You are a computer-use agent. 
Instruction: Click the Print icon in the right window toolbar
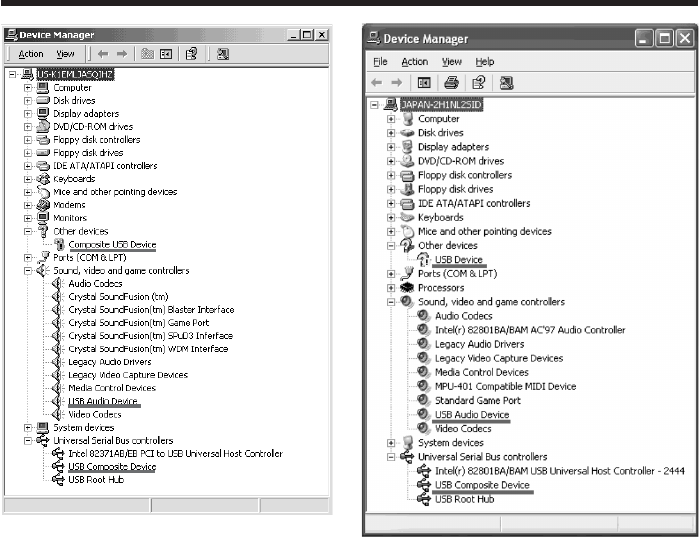(x=451, y=82)
